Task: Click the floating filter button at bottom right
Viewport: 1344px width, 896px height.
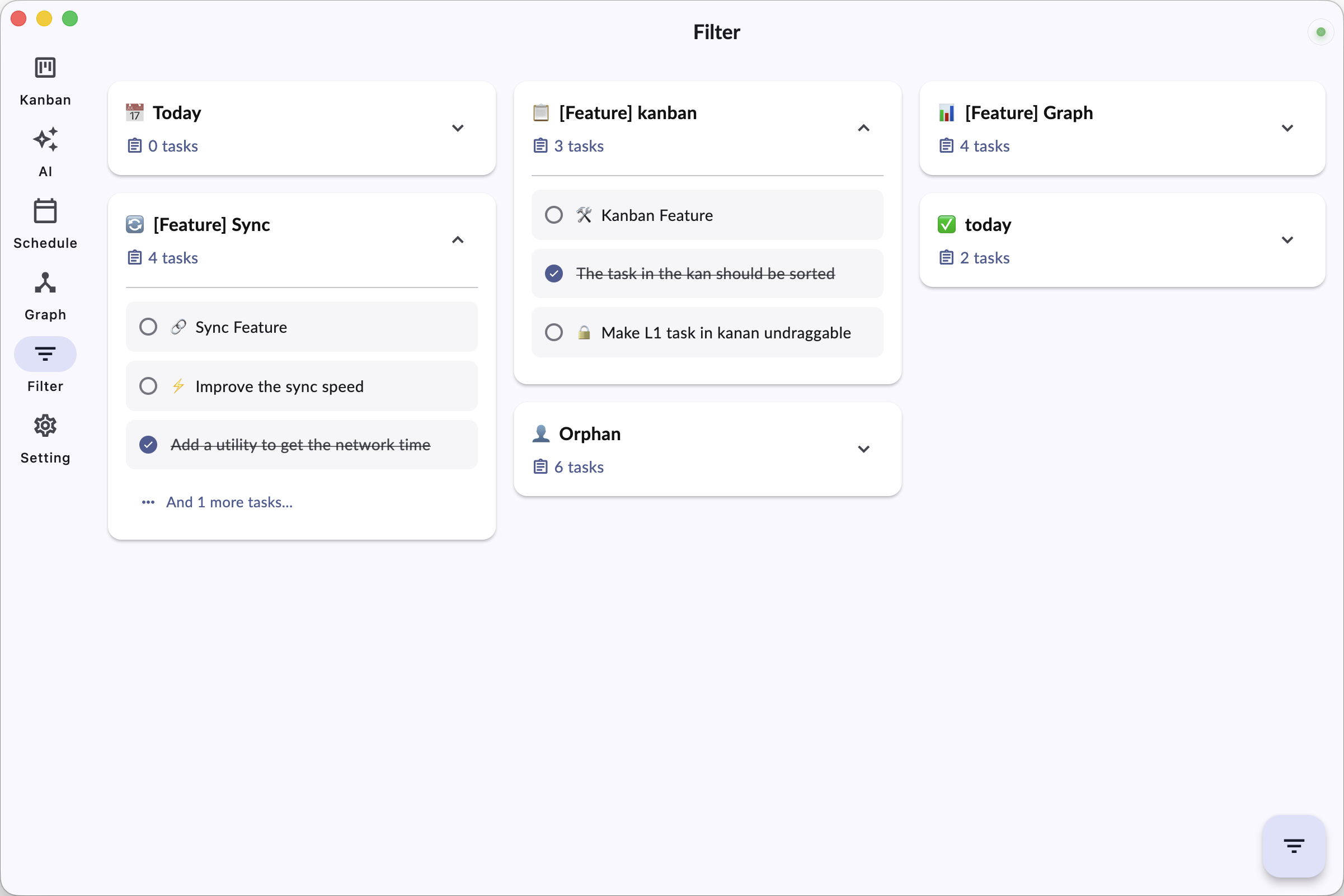Action: pos(1294,846)
